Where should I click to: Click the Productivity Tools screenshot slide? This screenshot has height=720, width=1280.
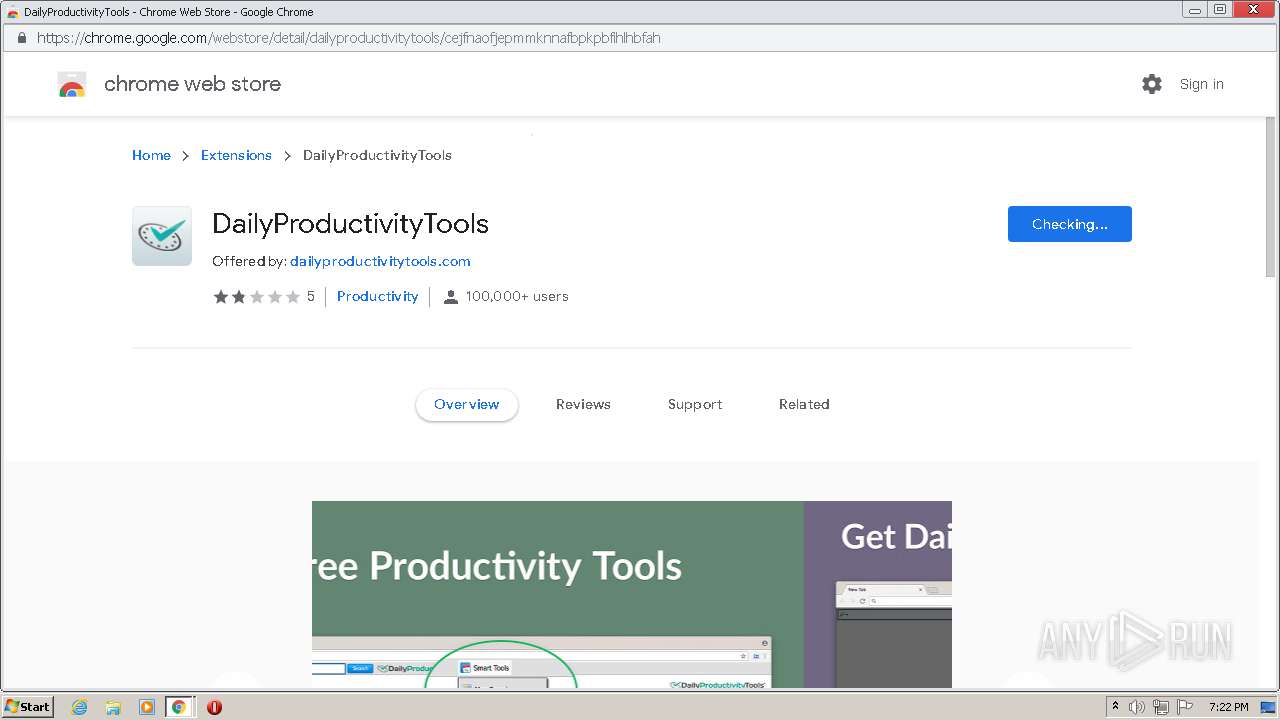click(x=558, y=594)
